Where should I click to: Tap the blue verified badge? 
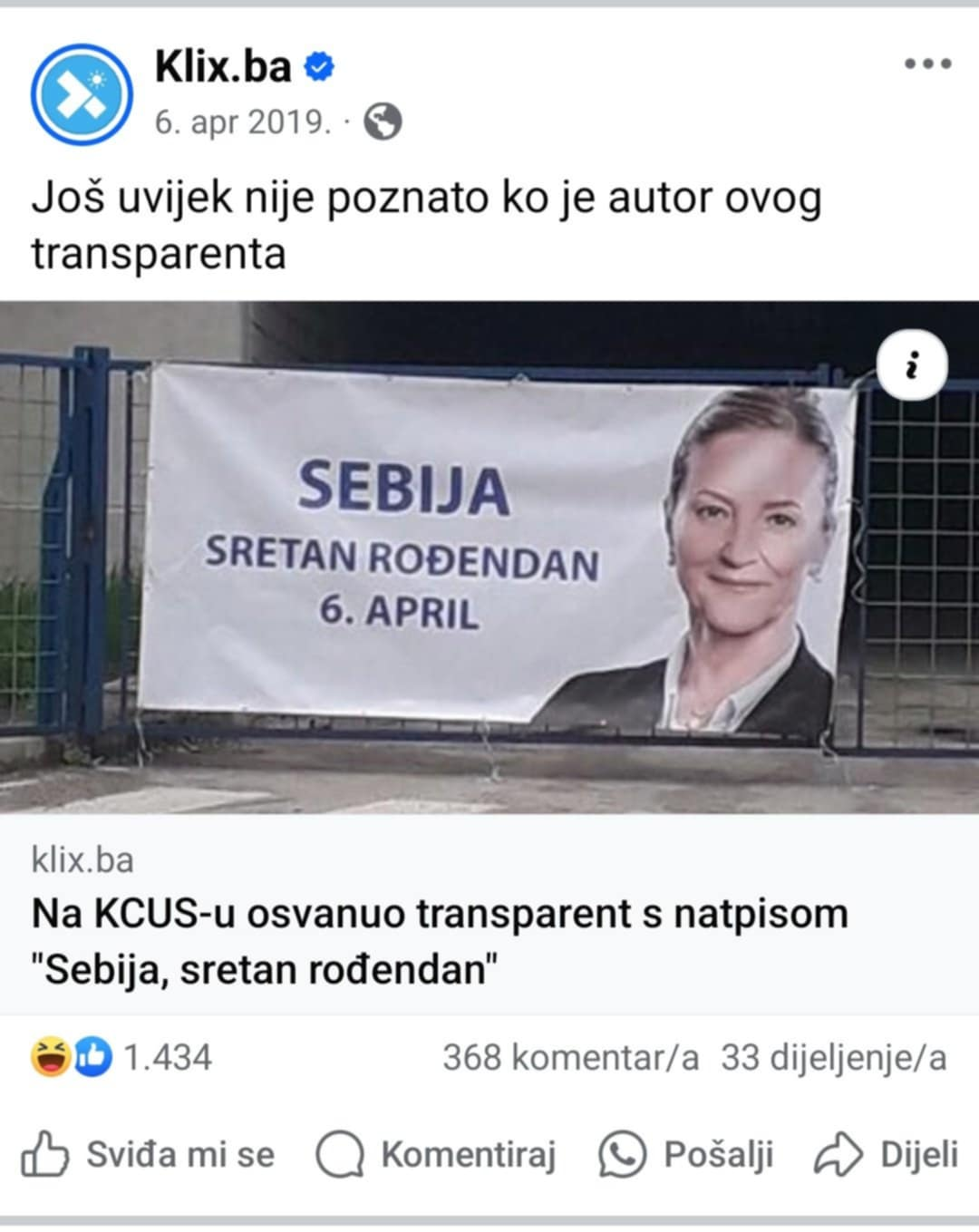point(318,67)
